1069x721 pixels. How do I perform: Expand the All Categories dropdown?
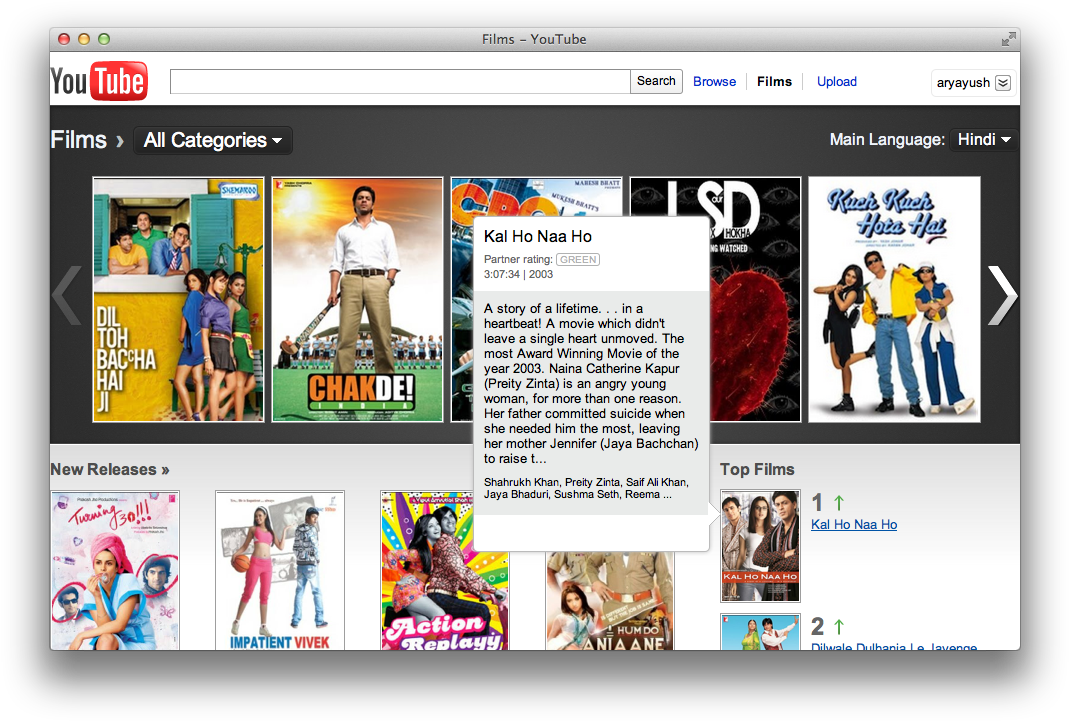click(213, 140)
